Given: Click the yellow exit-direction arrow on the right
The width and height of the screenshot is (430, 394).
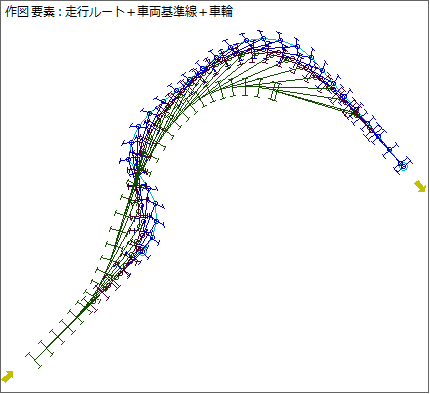Looking at the screenshot, I should (420, 186).
